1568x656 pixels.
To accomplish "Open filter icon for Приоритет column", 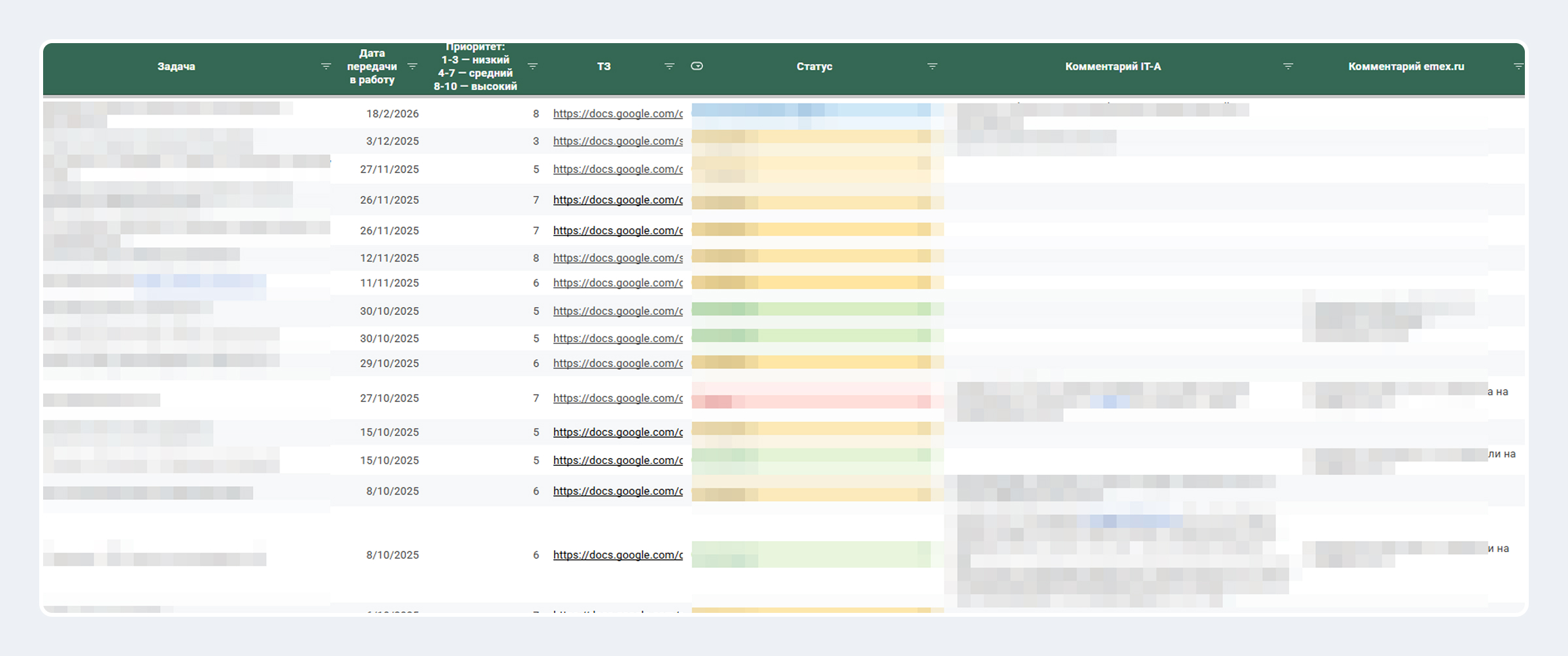I will tap(532, 67).
